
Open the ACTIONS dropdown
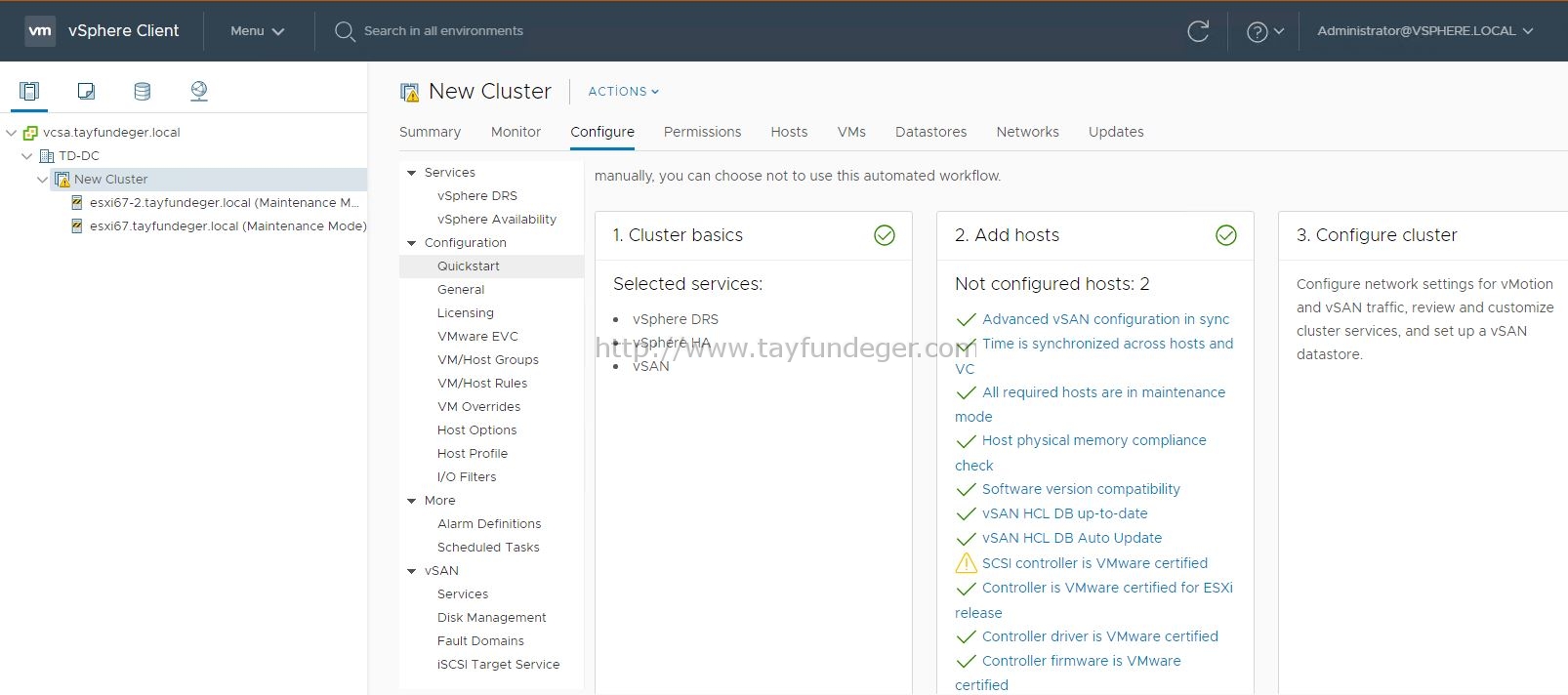point(623,92)
